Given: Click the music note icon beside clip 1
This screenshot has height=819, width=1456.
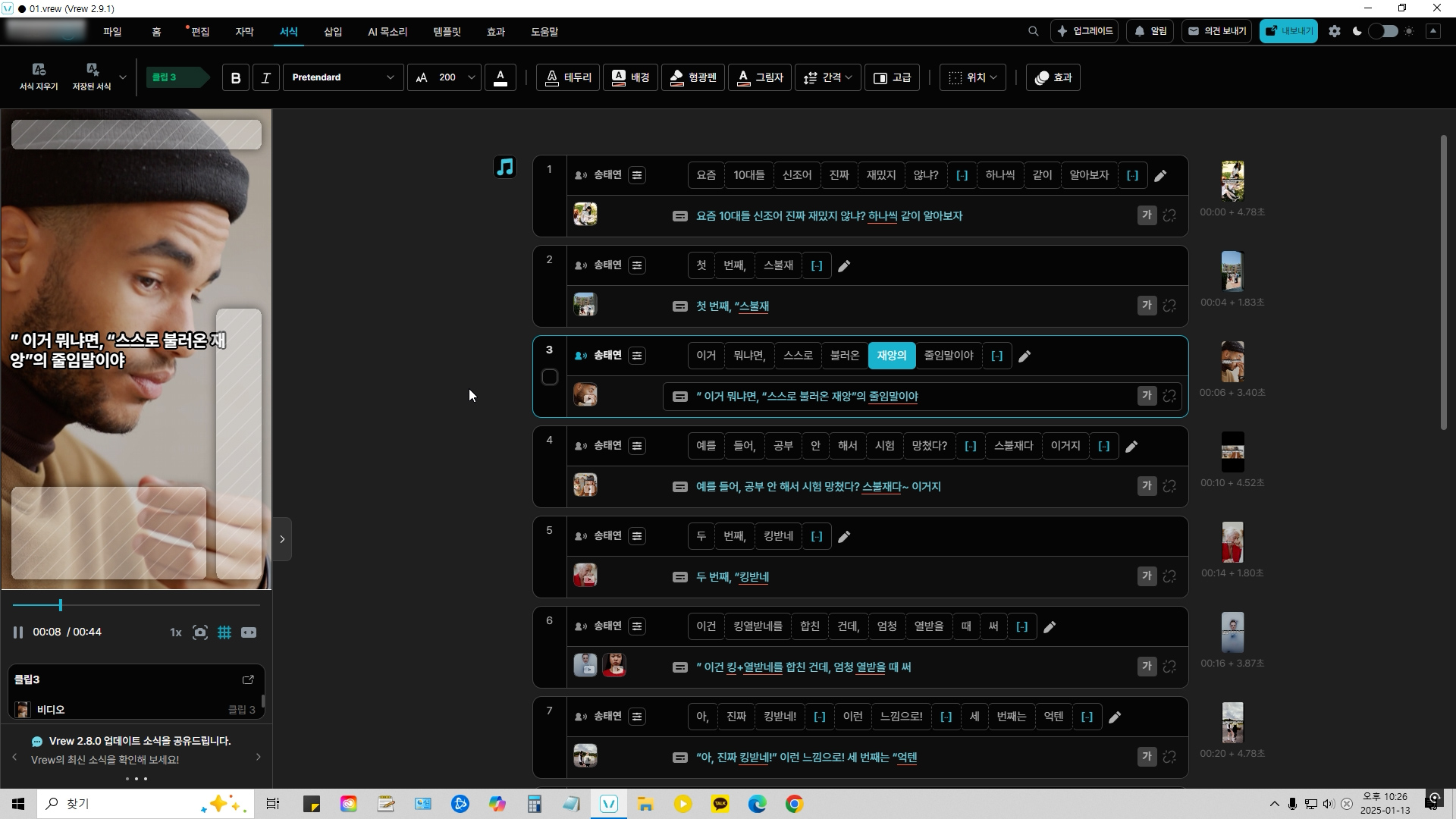Looking at the screenshot, I should [x=505, y=167].
